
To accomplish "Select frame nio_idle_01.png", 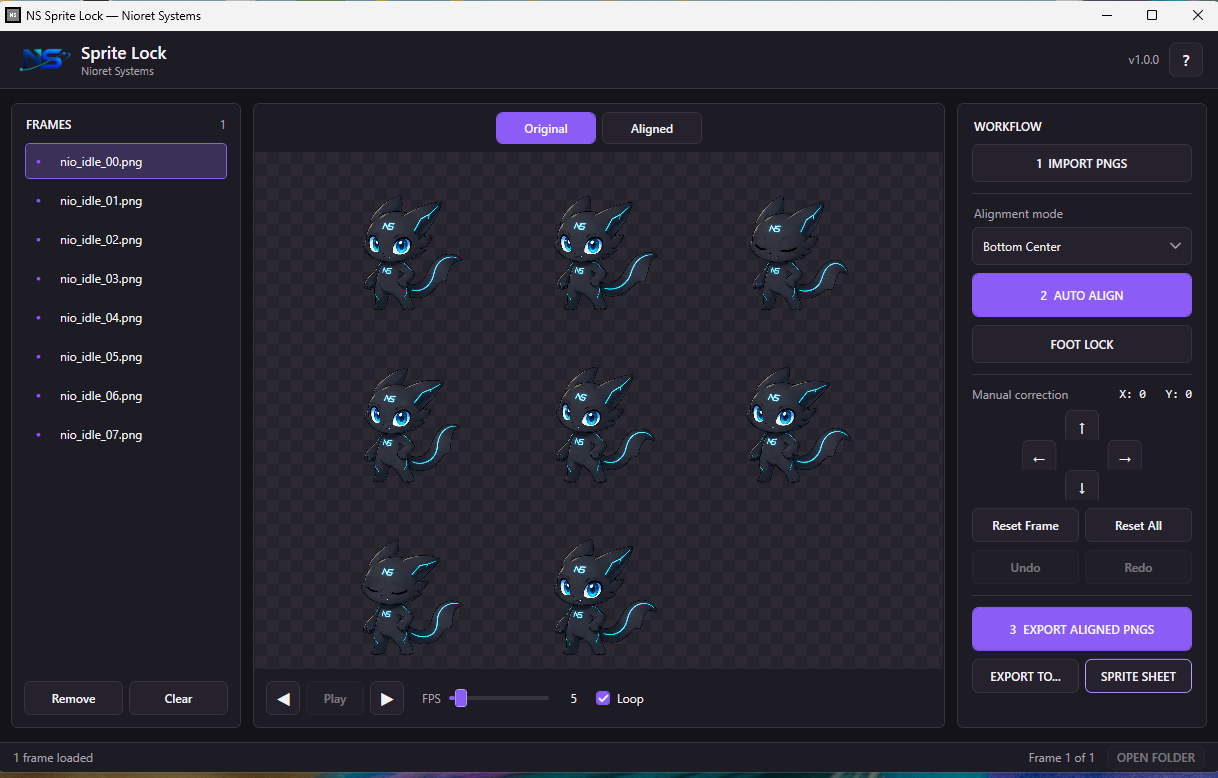I will point(126,201).
